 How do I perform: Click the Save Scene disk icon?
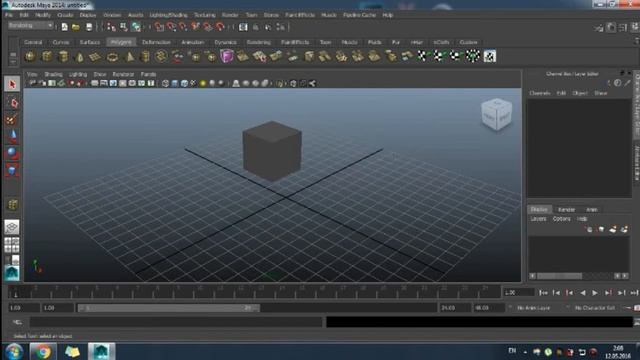pos(89,27)
